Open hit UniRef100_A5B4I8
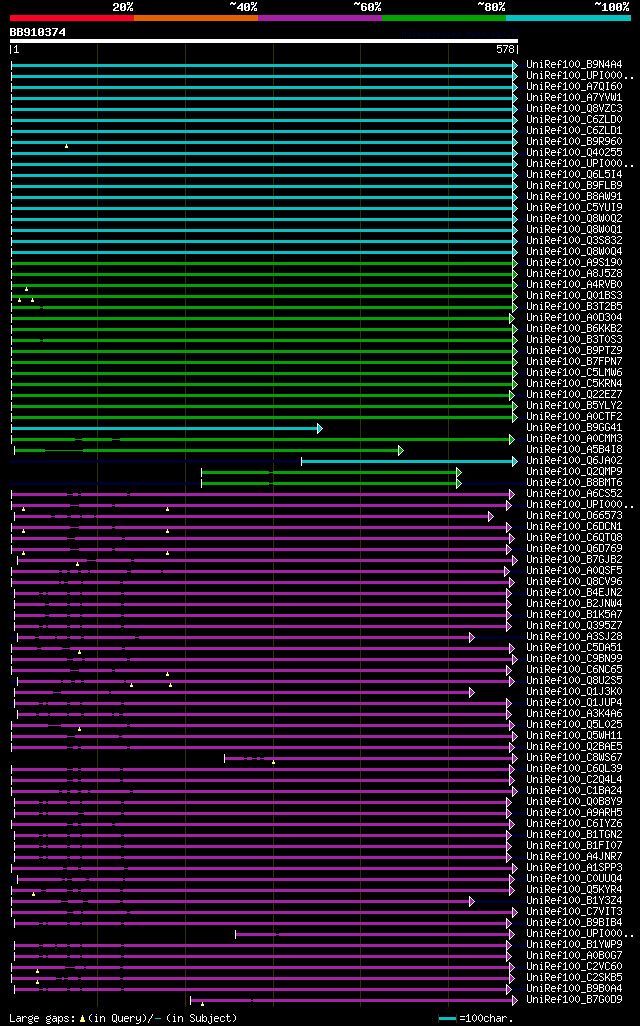 pos(575,450)
